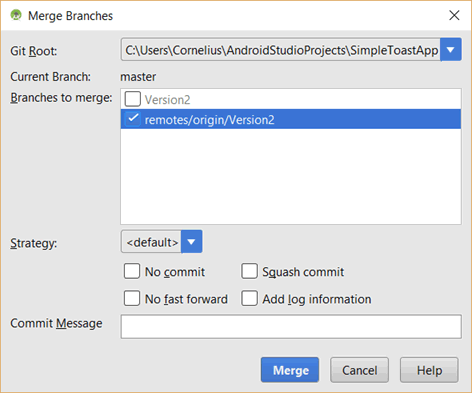
Task: Select the Version2 branch row
Action: pyautogui.click(x=291, y=99)
